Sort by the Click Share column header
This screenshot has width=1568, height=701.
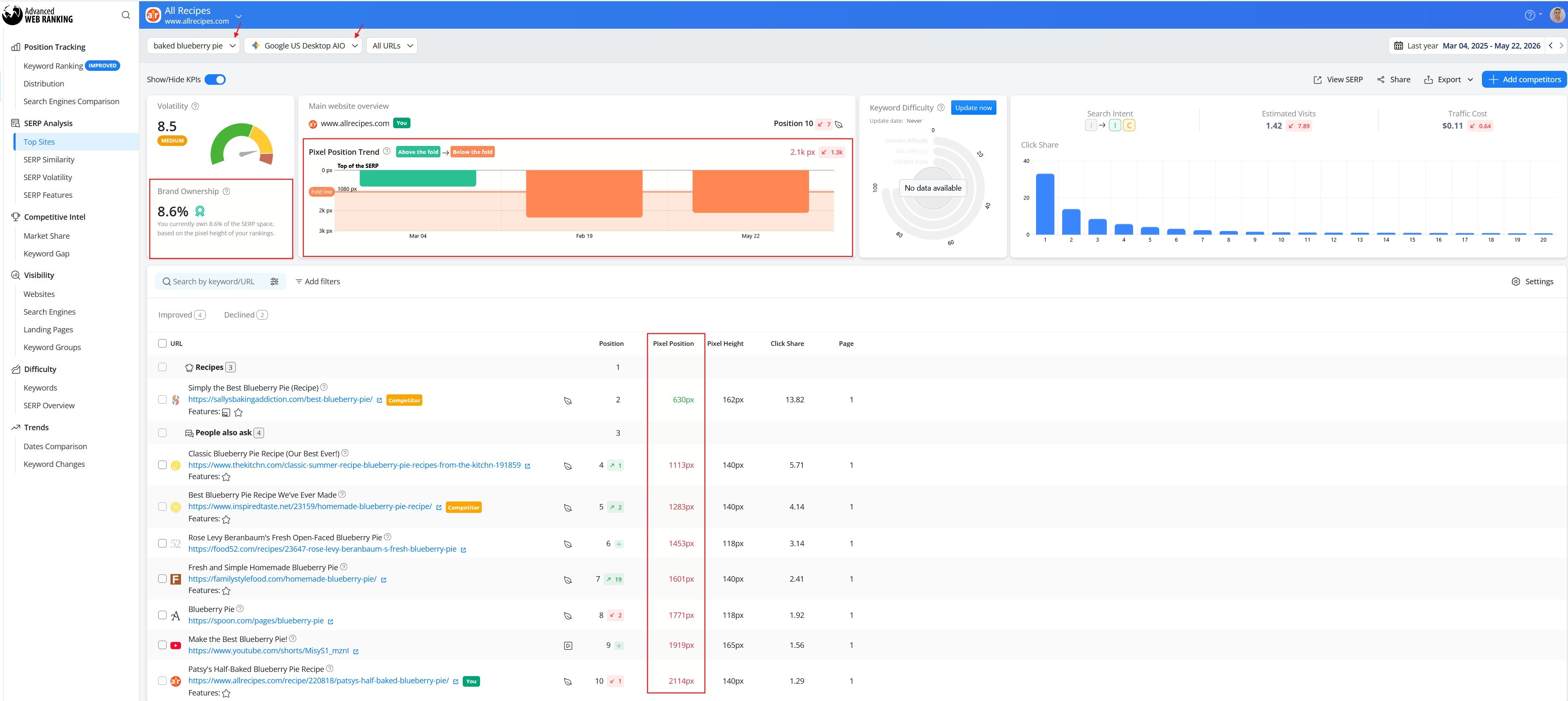[786, 344]
